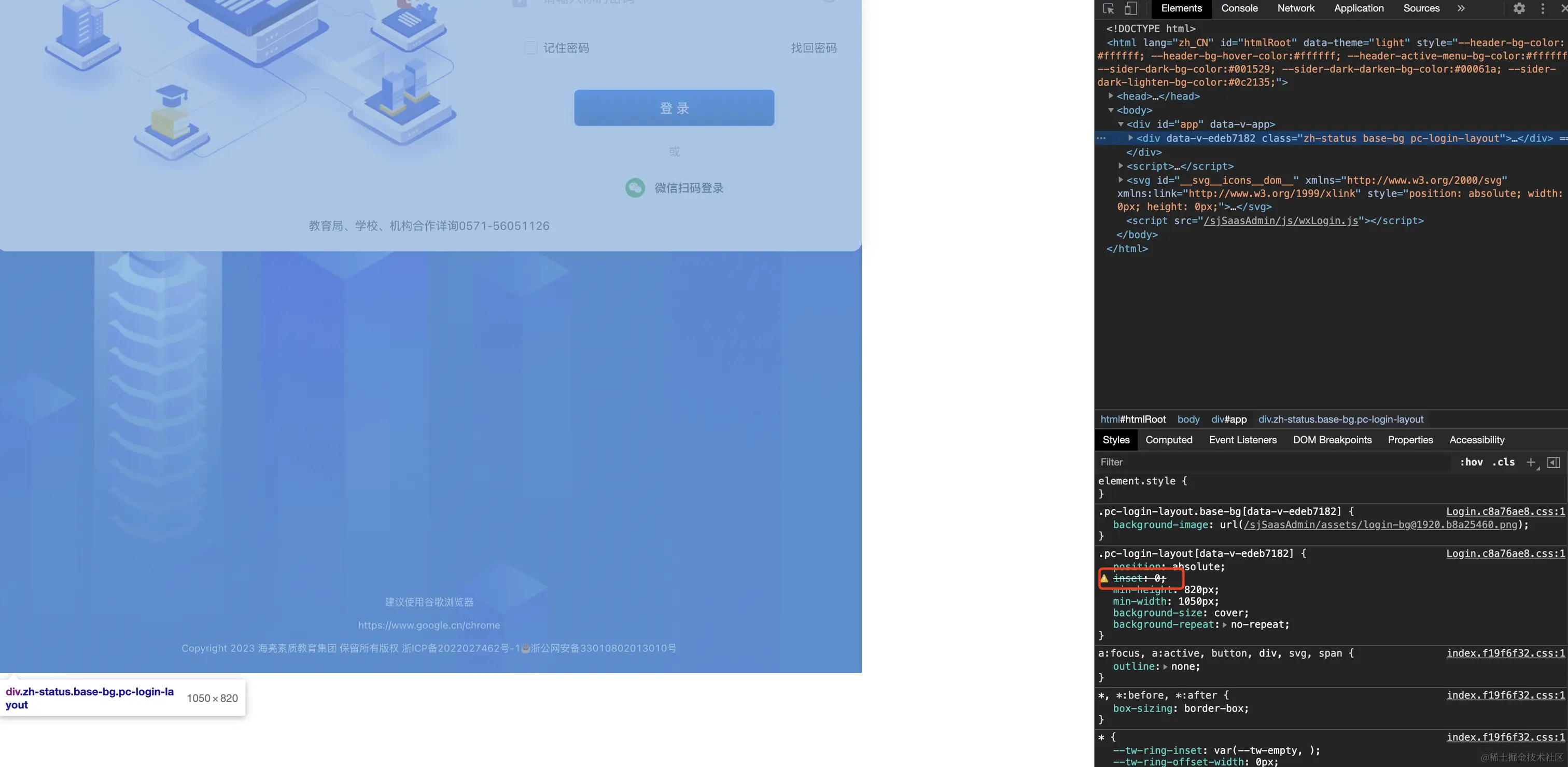Click Login.c8a76ae8.css link for pc-login-layout rule

click(x=1505, y=553)
